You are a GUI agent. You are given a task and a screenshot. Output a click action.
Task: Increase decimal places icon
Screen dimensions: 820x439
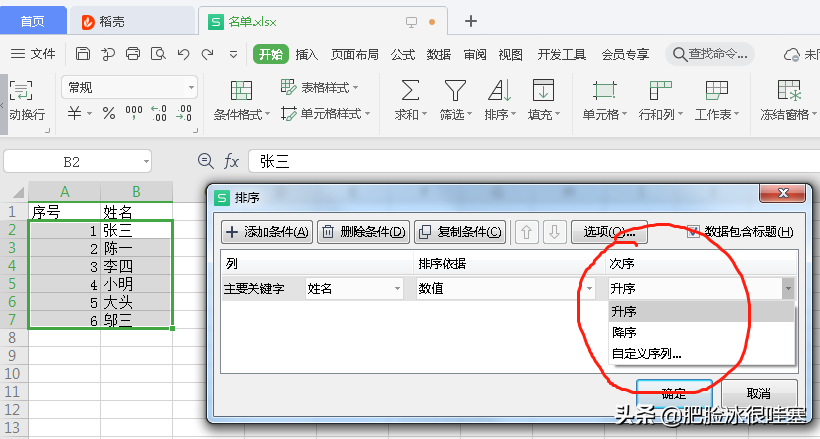(x=159, y=113)
